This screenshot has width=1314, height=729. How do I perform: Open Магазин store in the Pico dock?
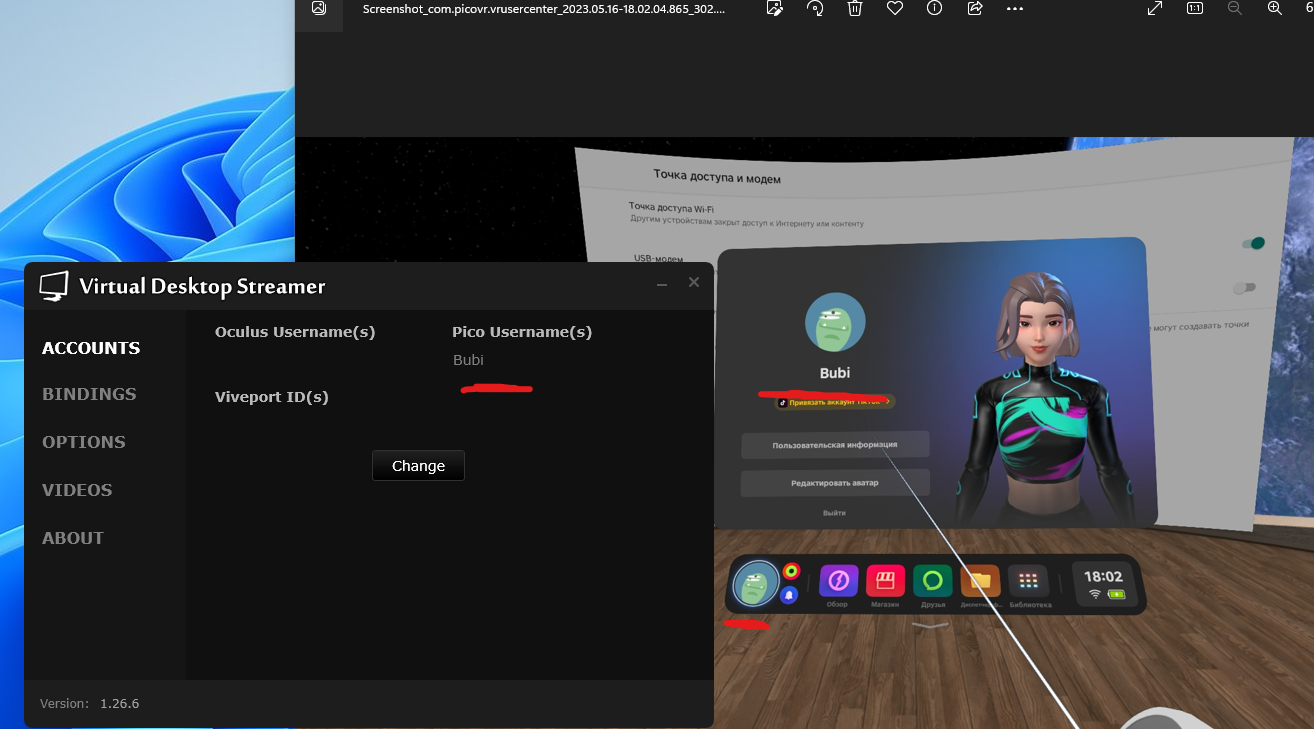pyautogui.click(x=885, y=581)
